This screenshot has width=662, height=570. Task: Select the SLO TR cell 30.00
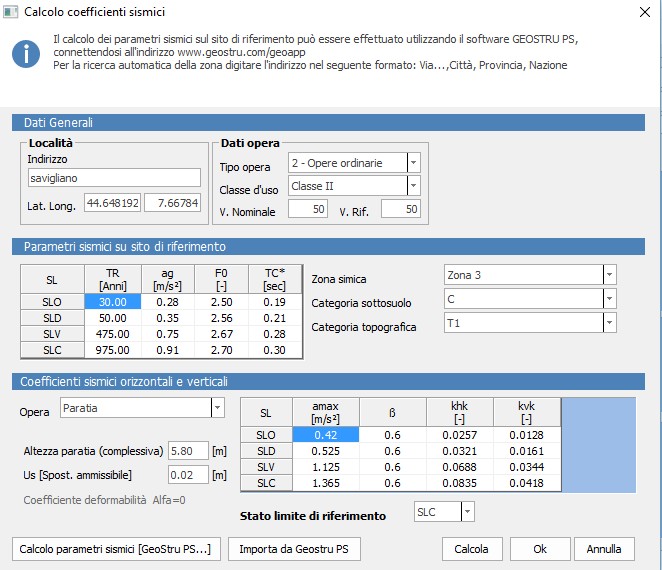click(113, 302)
